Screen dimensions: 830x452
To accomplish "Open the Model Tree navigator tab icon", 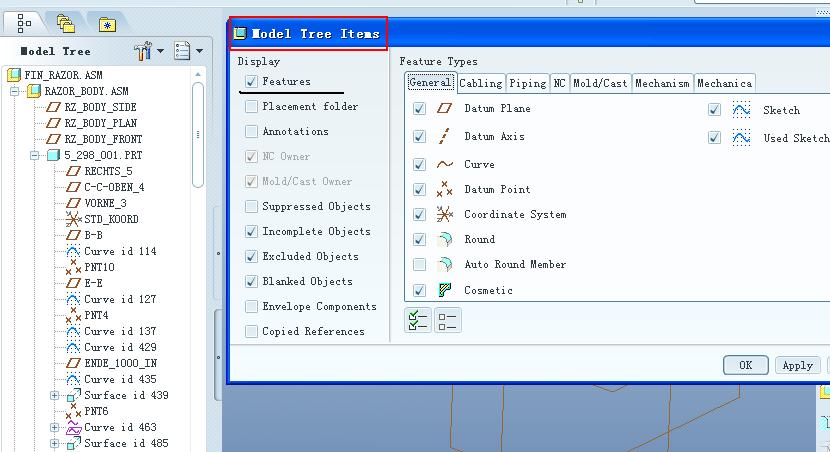I will 24,23.
